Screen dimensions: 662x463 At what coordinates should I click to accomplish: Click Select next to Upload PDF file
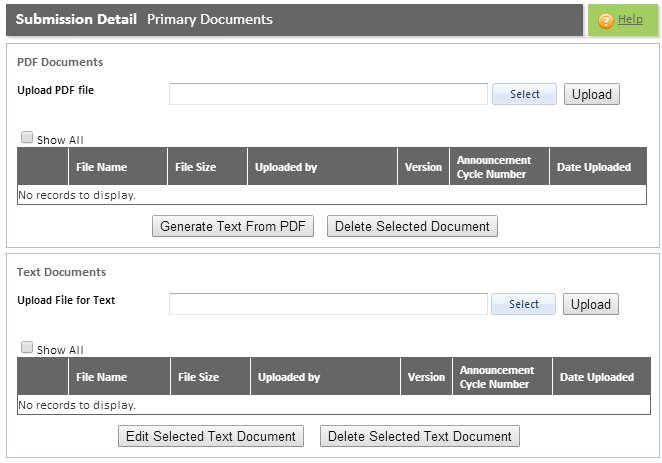tap(524, 94)
